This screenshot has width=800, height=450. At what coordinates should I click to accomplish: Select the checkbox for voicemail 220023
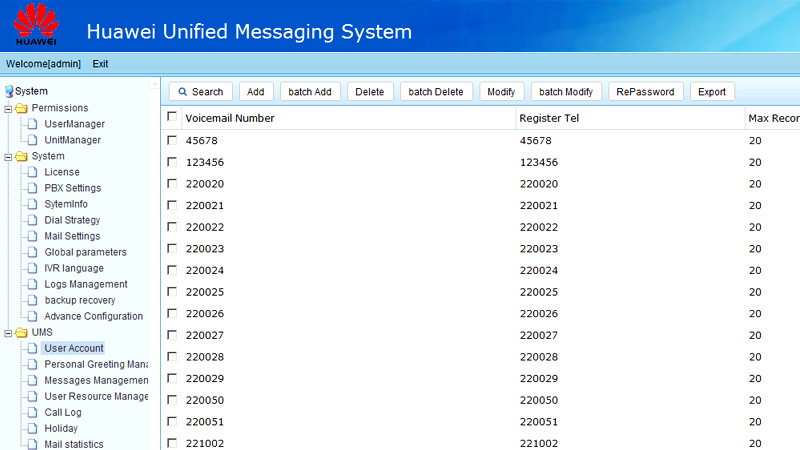click(172, 248)
